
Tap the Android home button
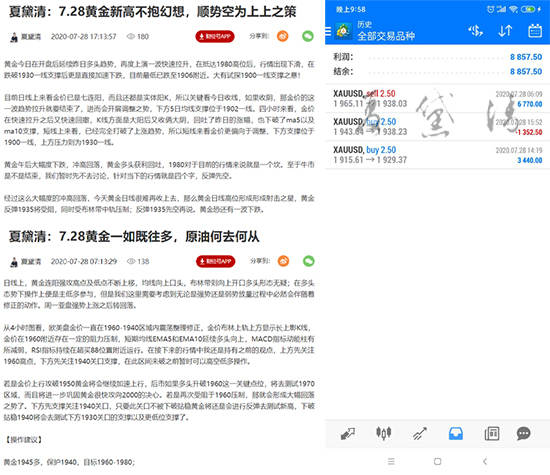pyautogui.click(x=437, y=461)
